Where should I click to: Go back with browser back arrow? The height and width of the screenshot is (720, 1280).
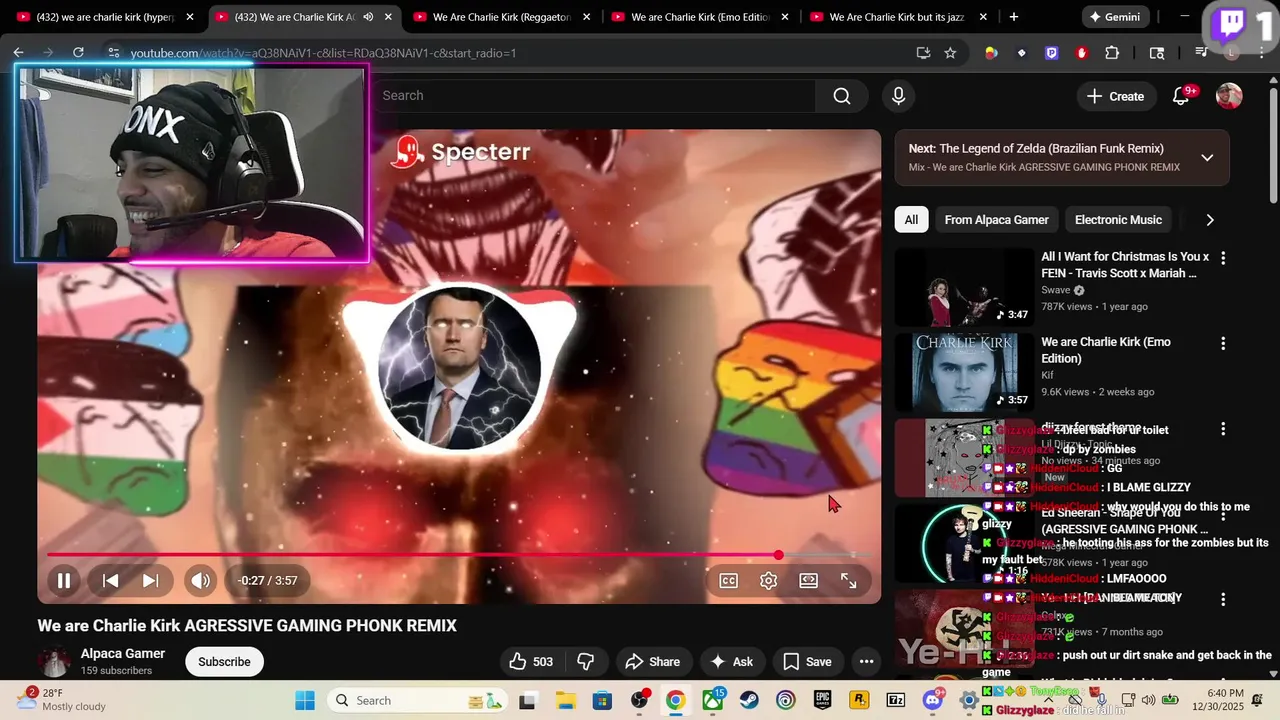(x=19, y=53)
